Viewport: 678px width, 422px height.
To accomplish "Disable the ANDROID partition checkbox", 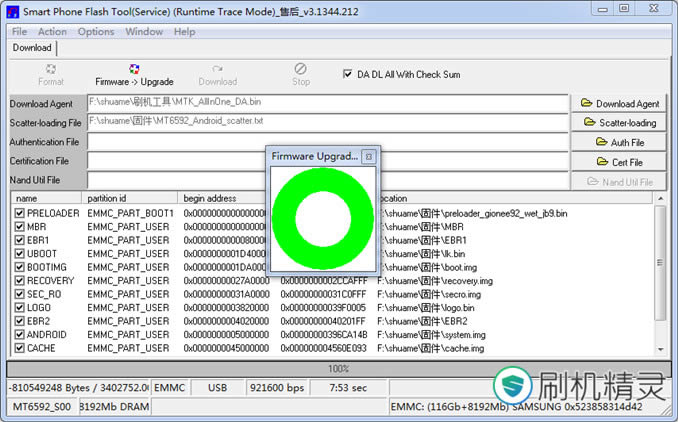I will tap(20, 335).
